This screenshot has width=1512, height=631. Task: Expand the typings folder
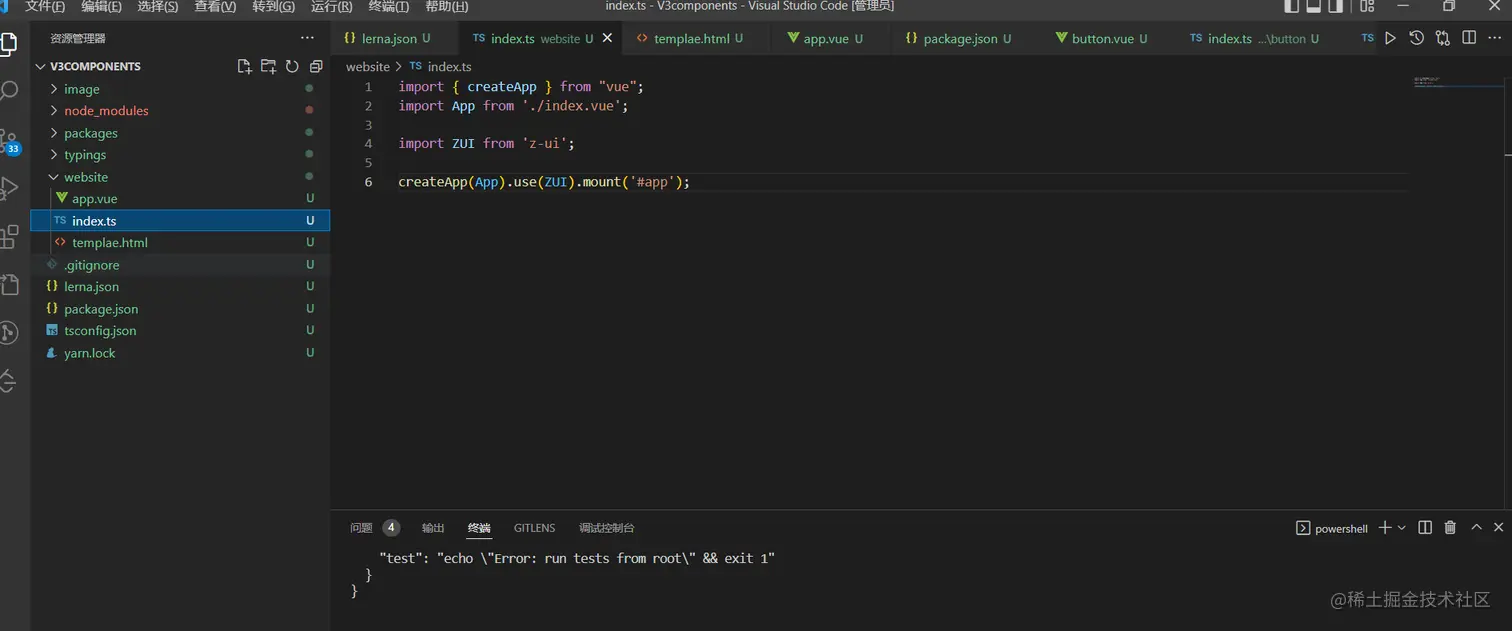53,155
